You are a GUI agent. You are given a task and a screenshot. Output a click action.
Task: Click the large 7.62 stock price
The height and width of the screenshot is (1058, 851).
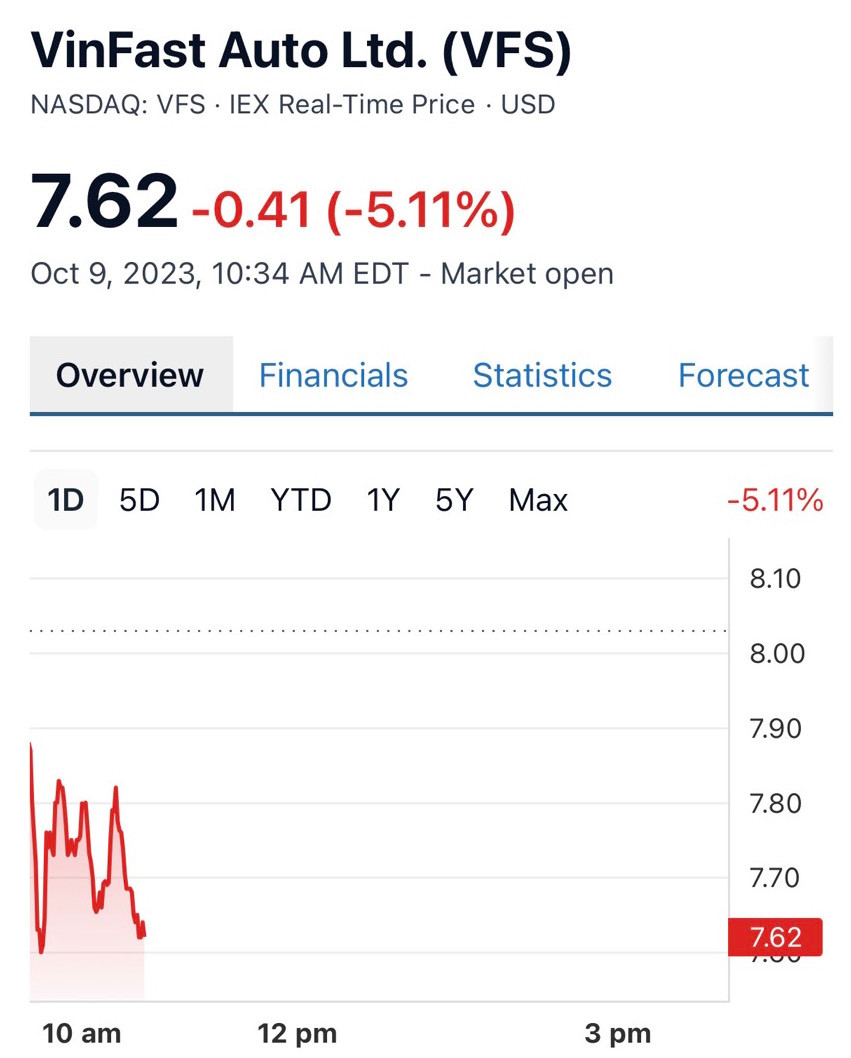(104, 201)
